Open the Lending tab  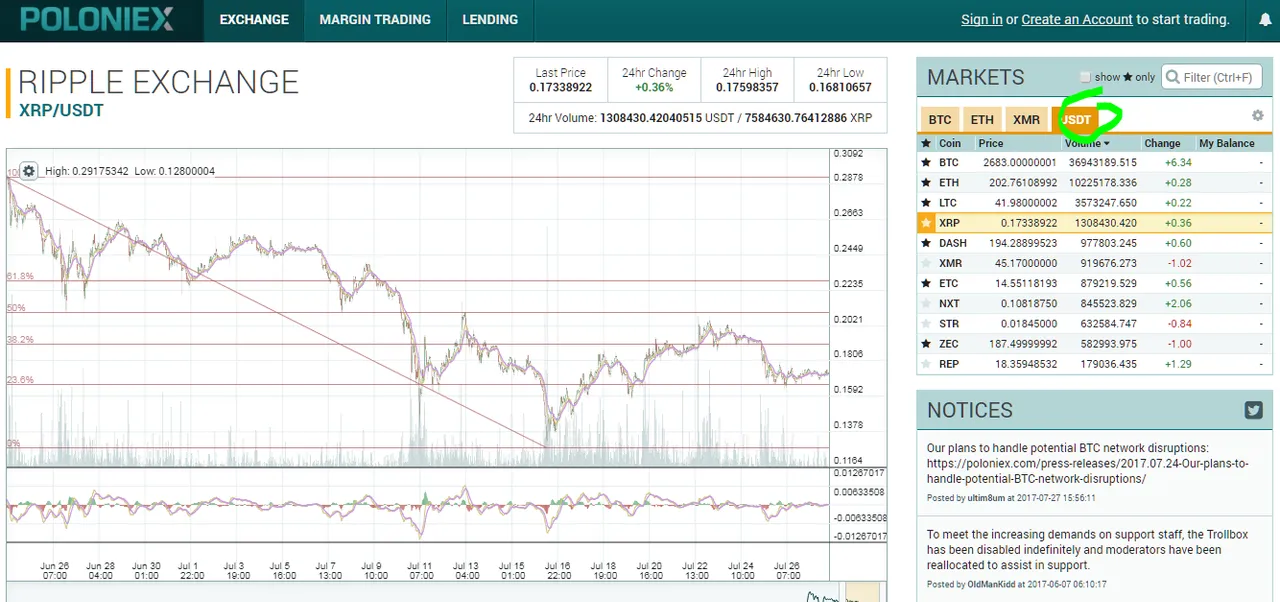click(x=490, y=20)
